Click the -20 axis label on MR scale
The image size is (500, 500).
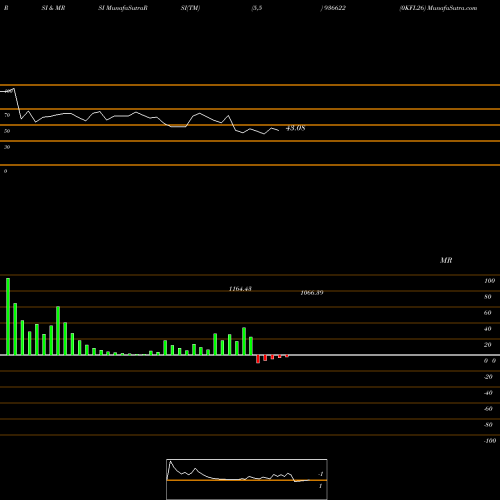tap(488, 377)
